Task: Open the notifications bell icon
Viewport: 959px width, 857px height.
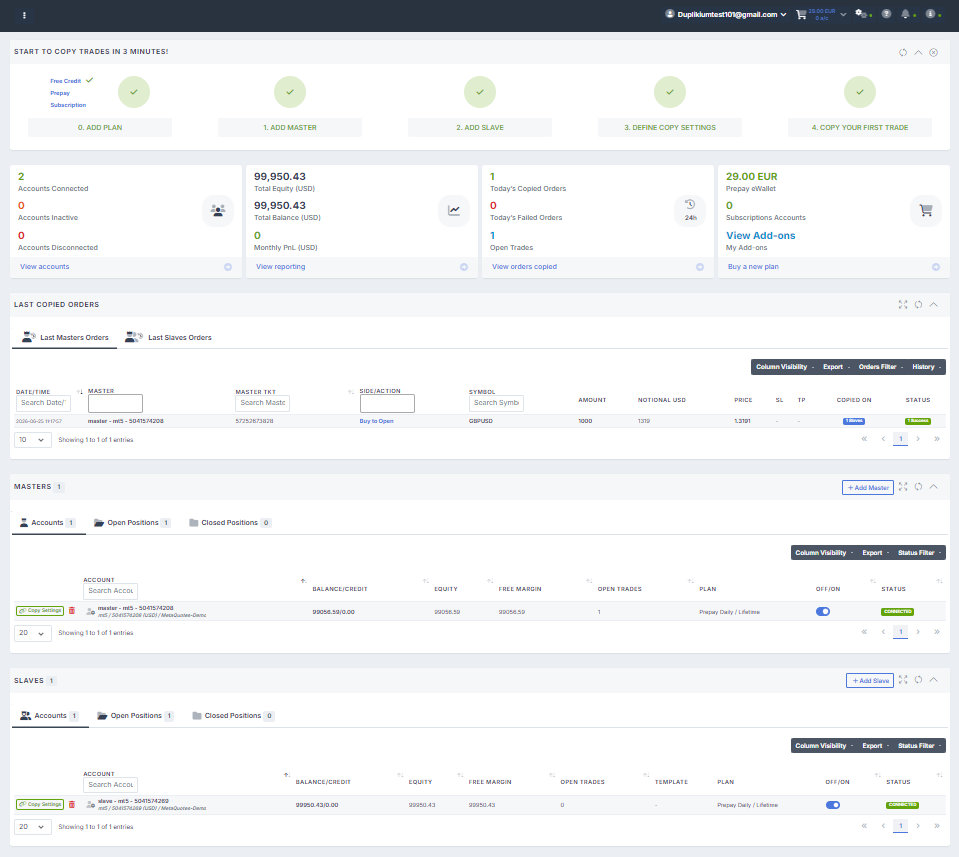Action: [905, 13]
